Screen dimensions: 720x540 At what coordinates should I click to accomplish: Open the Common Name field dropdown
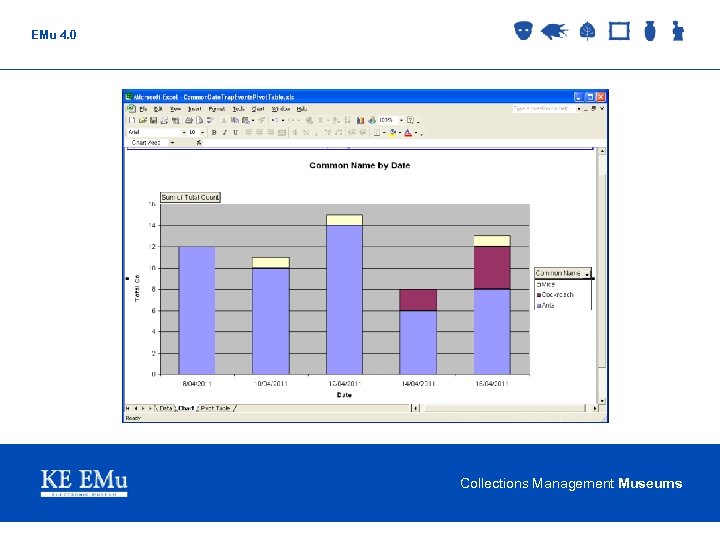[x=587, y=273]
